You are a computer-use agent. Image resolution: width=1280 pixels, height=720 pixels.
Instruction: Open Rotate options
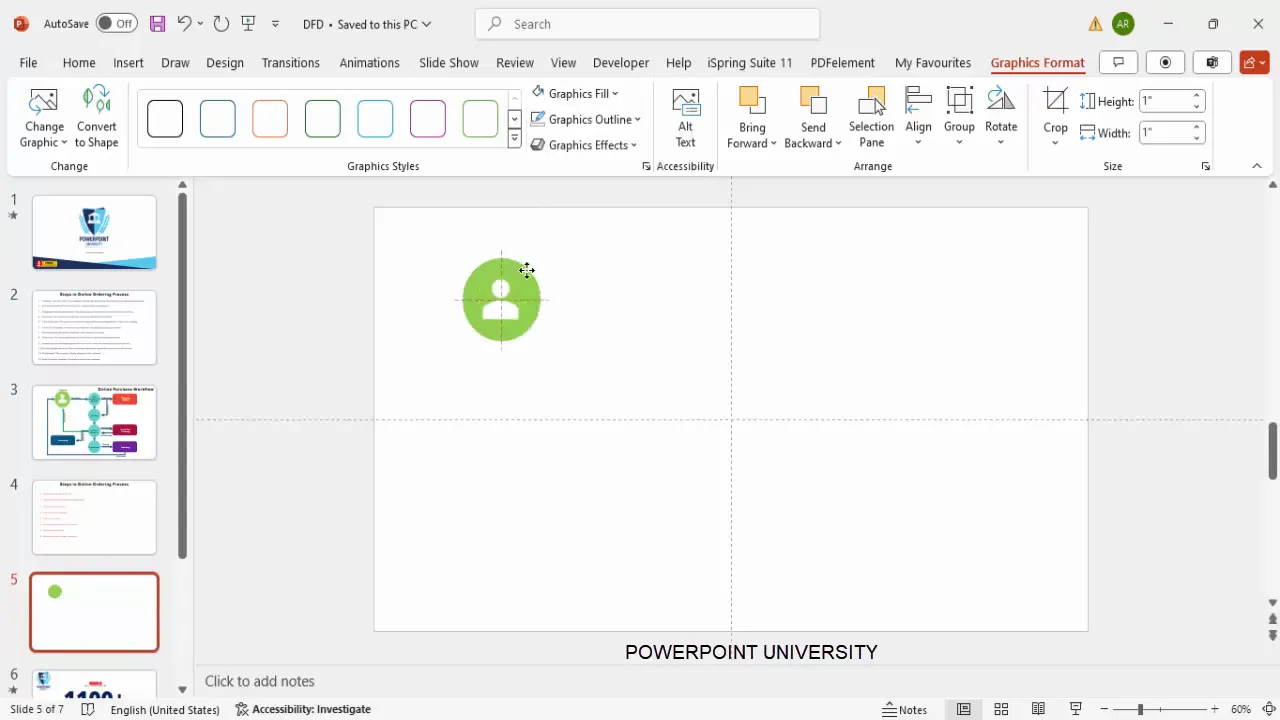click(x=1001, y=116)
